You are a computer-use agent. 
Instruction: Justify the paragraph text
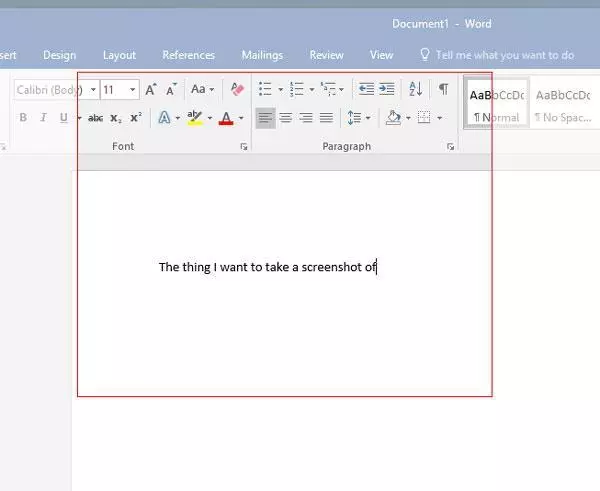point(325,118)
